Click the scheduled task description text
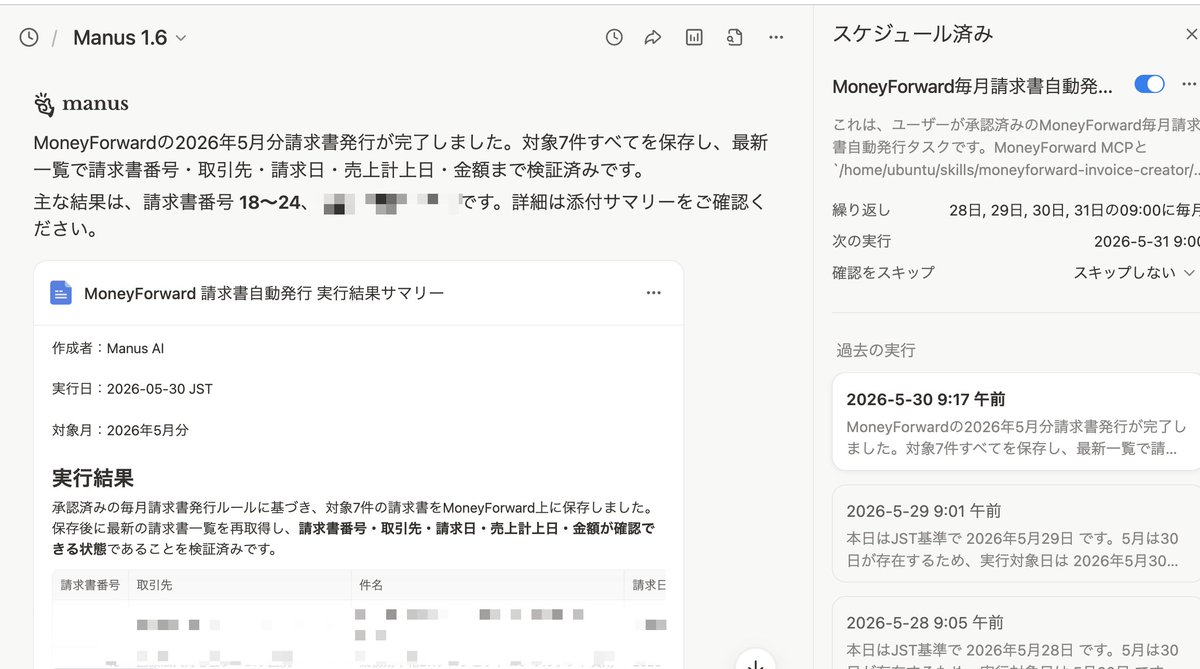Image resolution: width=1200 pixels, height=669 pixels. tap(1016, 147)
